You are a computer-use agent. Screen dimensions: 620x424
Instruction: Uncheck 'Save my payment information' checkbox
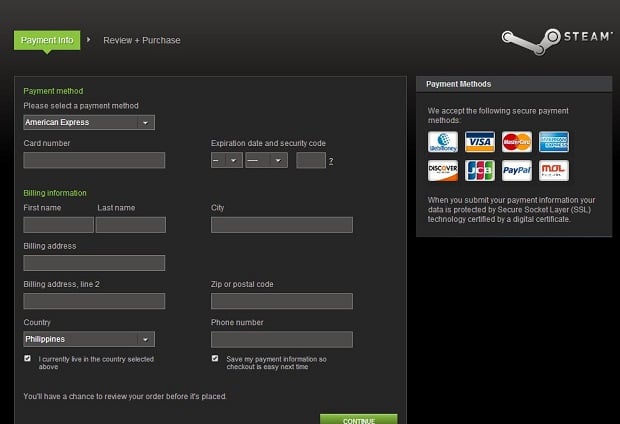(215, 358)
